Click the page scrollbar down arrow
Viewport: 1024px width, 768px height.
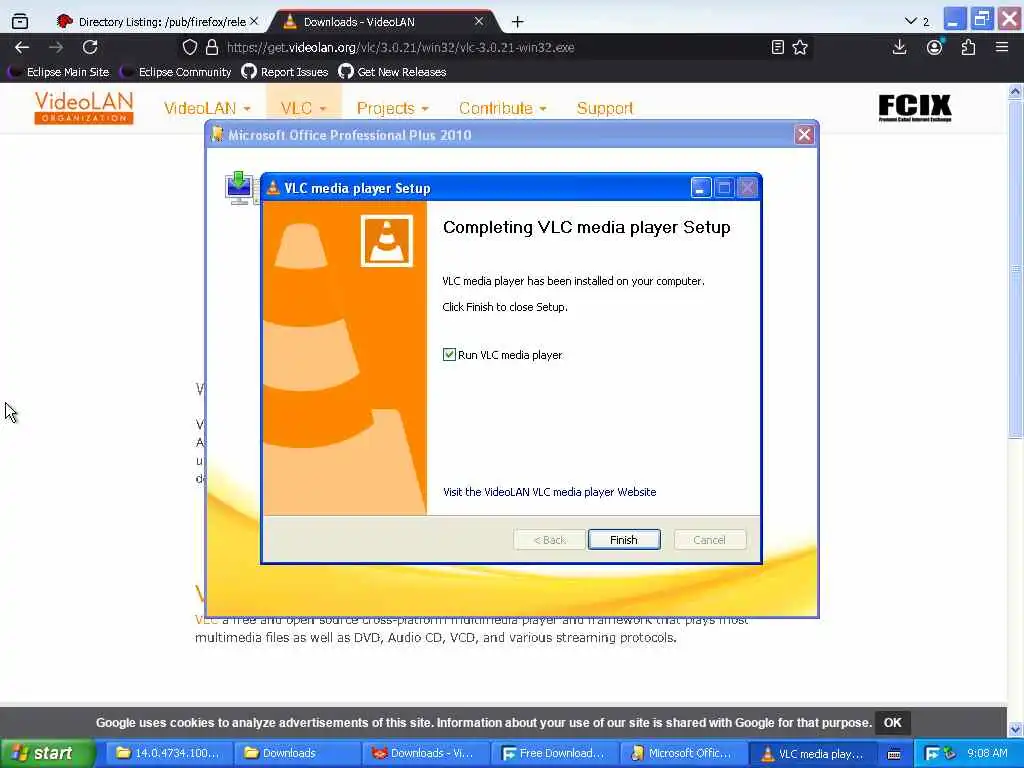1015,729
